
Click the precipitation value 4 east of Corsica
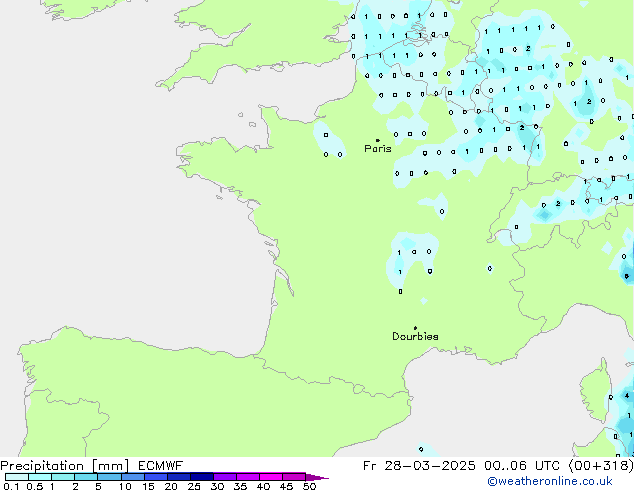pyautogui.click(x=627, y=395)
